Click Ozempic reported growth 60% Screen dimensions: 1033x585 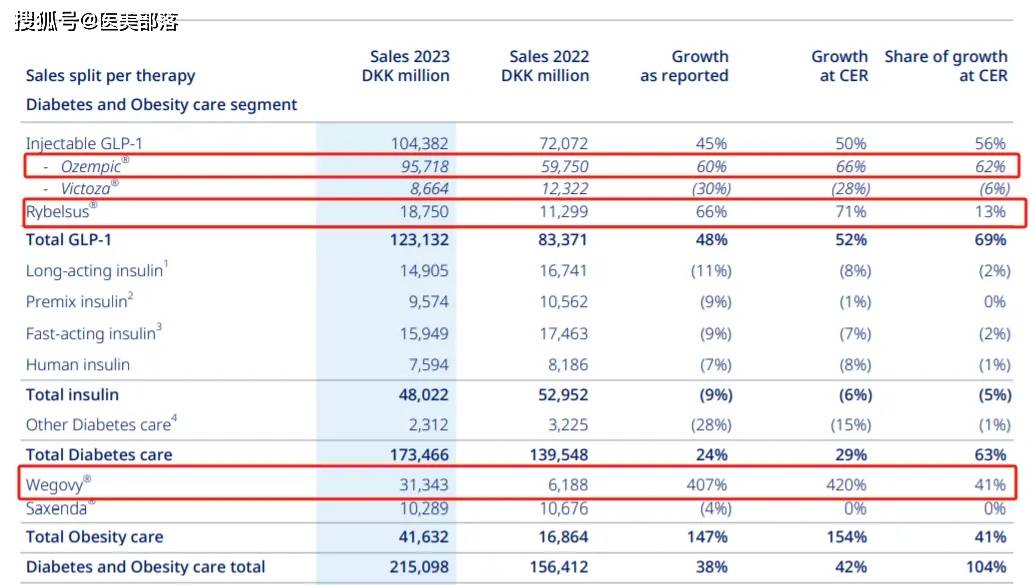[x=712, y=167]
